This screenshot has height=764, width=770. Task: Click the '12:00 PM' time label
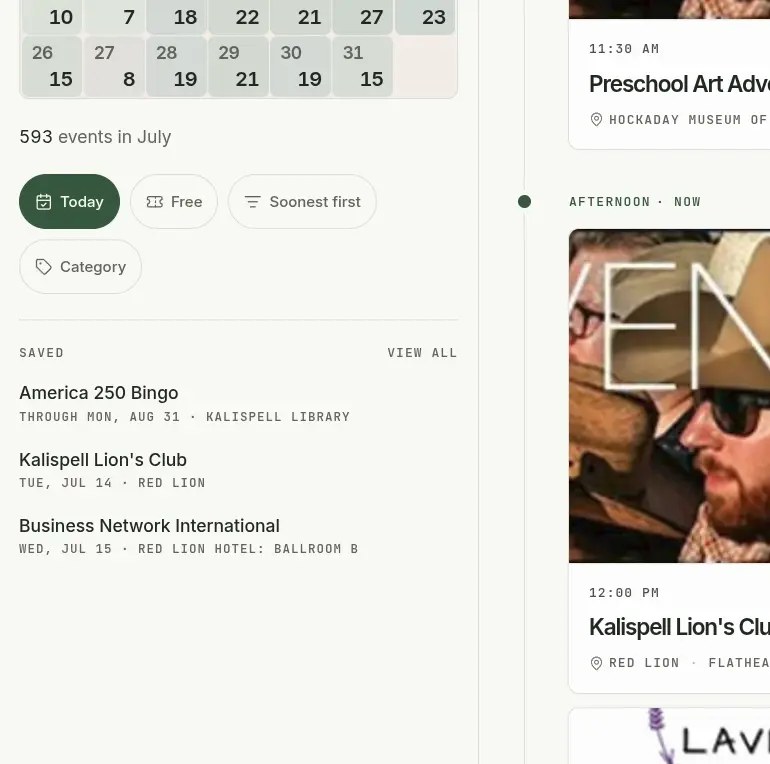pyautogui.click(x=624, y=593)
